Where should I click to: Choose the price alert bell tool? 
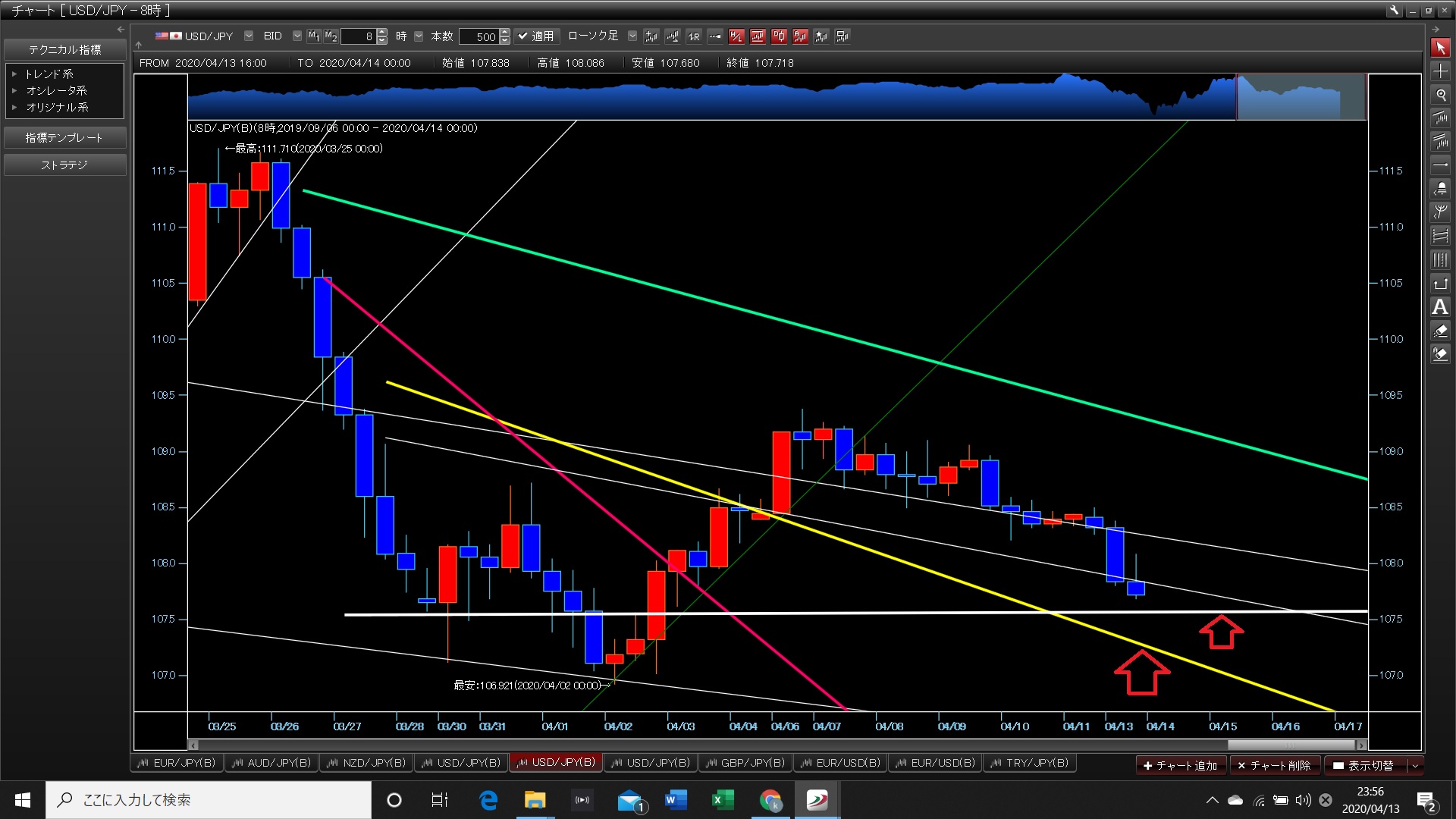click(x=1440, y=188)
